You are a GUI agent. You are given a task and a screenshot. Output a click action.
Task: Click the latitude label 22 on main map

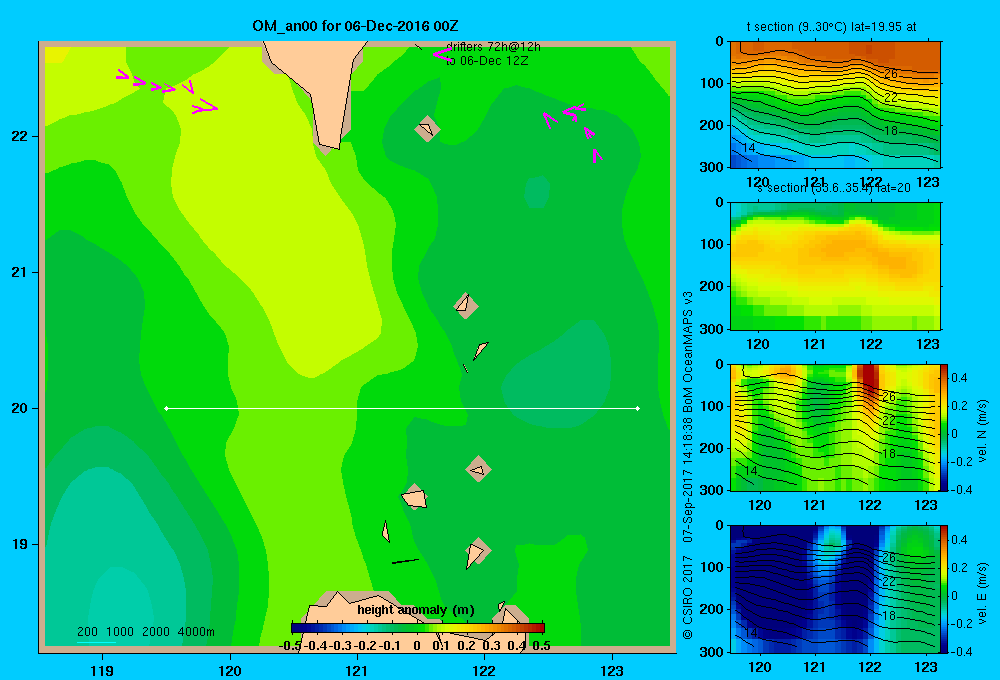pyautogui.click(x=19, y=137)
